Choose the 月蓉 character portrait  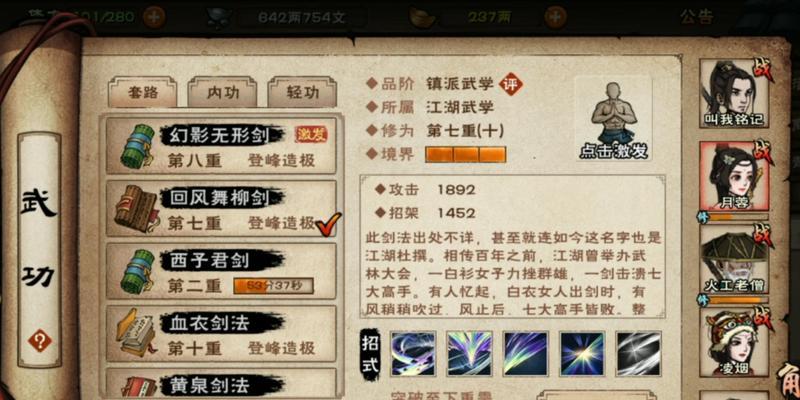734,177
